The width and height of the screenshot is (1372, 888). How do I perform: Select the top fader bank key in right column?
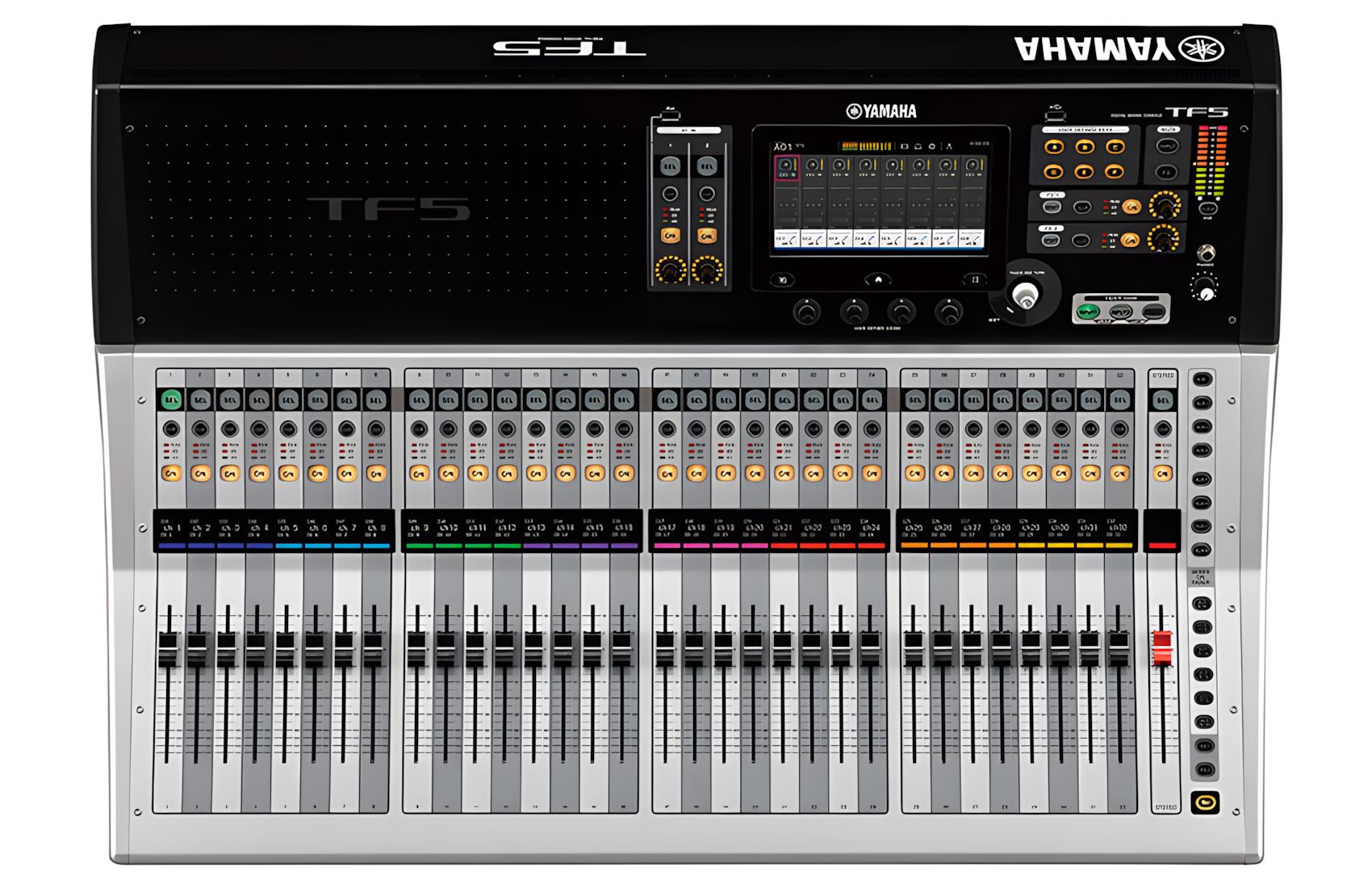coord(1203,379)
